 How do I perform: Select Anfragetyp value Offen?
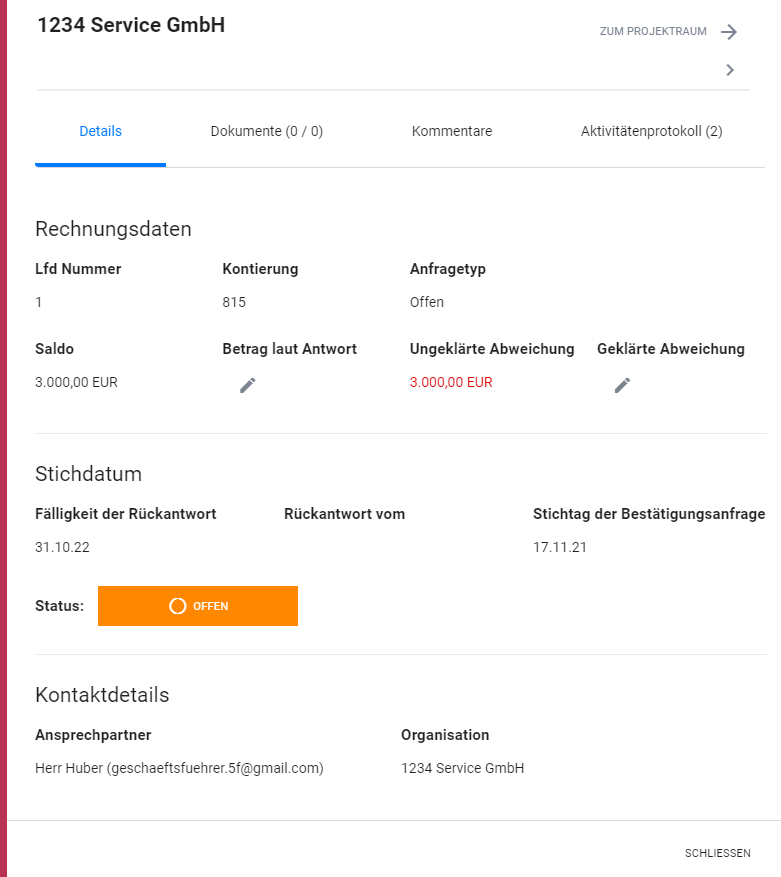427,302
